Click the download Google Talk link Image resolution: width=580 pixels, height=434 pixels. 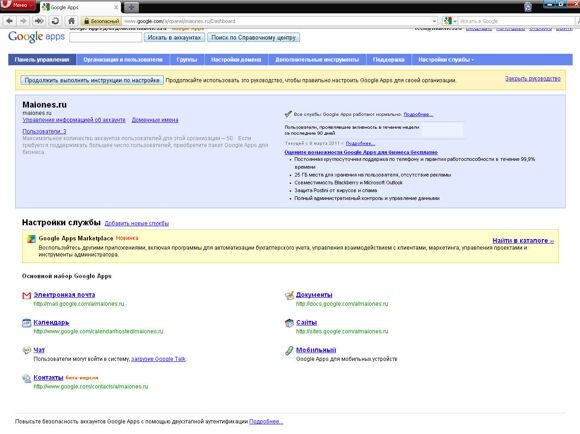(159, 359)
